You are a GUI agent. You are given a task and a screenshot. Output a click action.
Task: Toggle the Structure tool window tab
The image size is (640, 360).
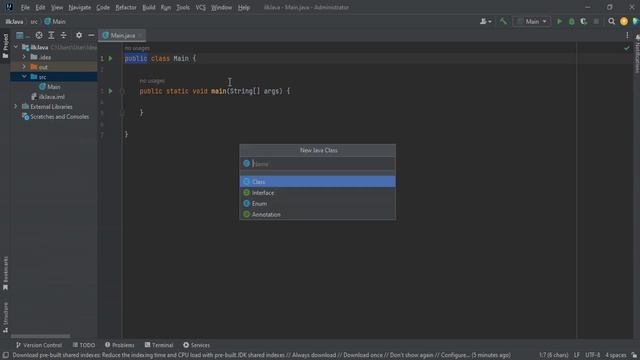pos(5,318)
